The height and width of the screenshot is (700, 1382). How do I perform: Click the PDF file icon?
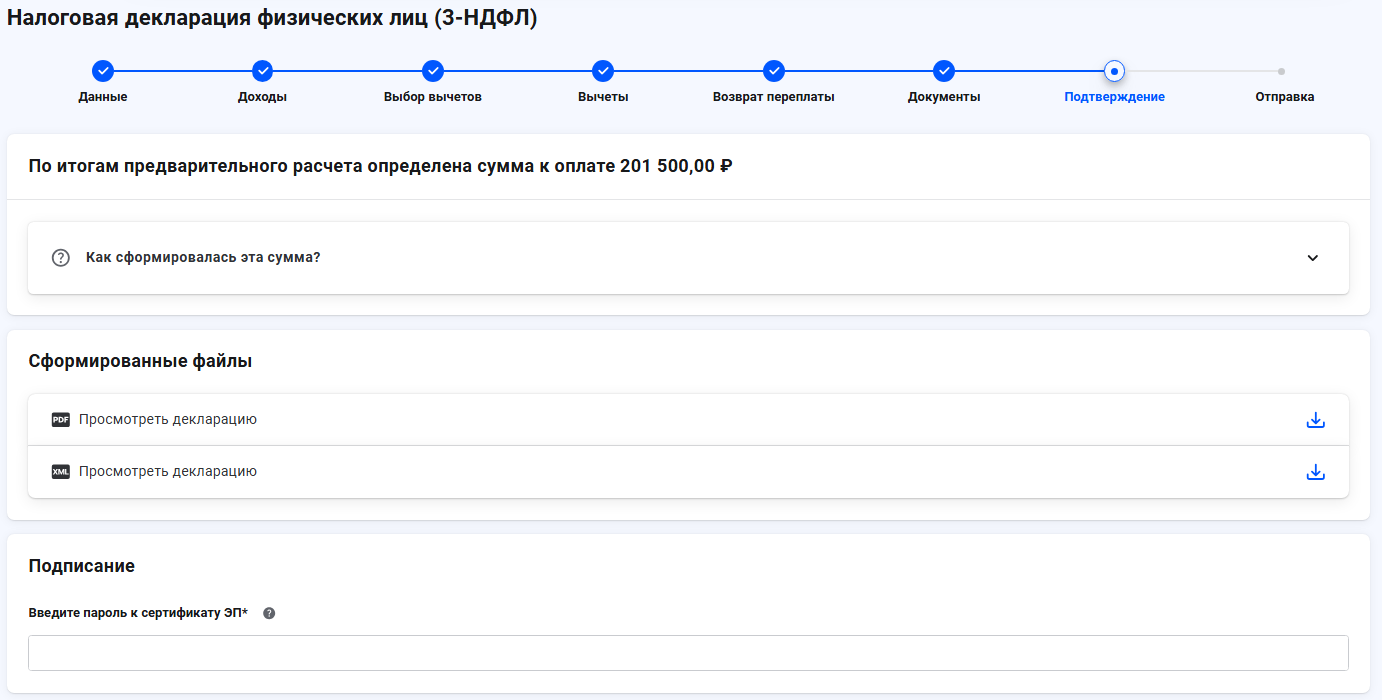[x=61, y=419]
